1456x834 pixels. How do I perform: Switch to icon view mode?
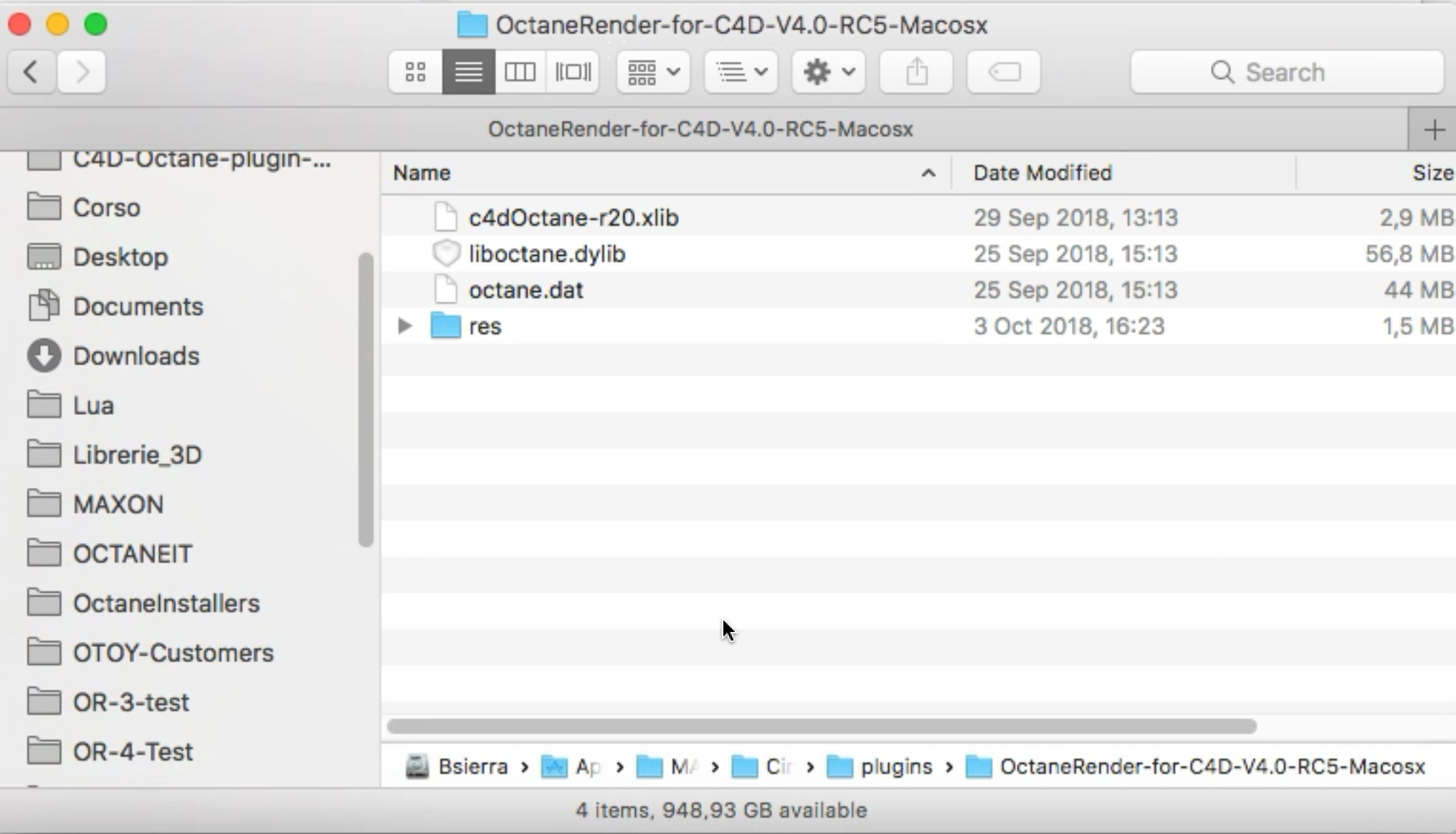click(415, 72)
